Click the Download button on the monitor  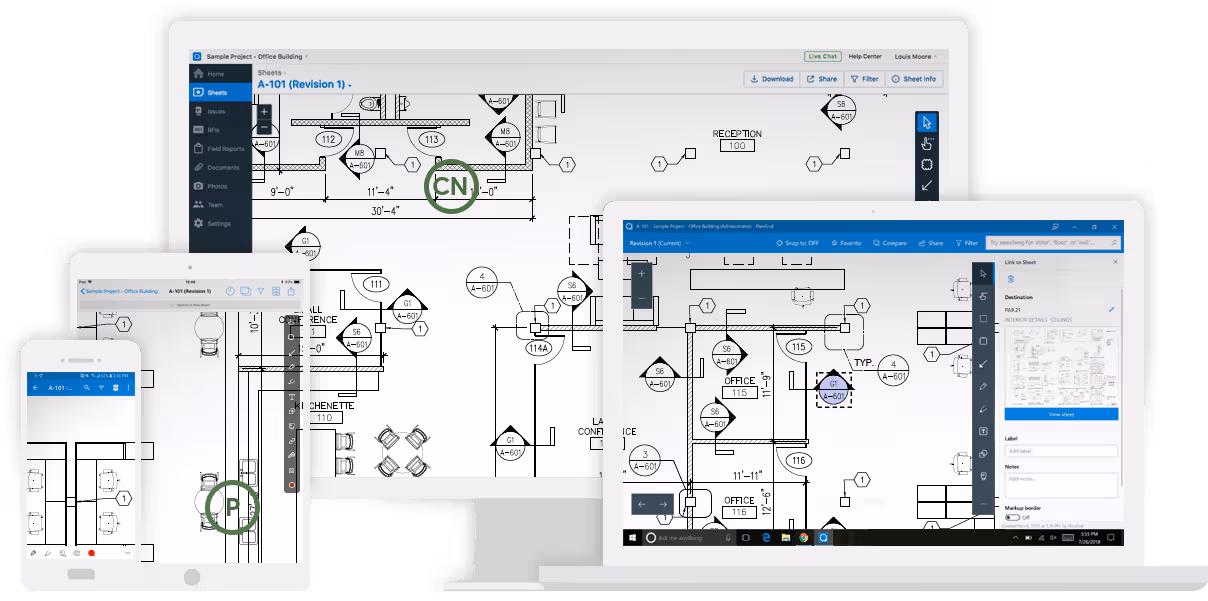(x=771, y=79)
